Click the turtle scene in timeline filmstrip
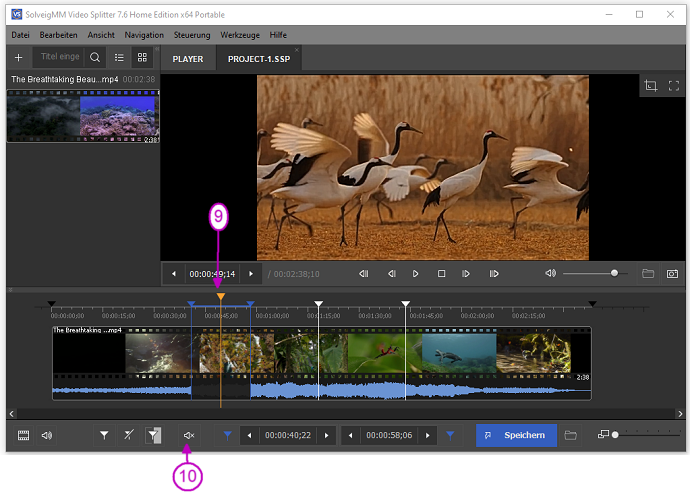Image resolution: width=690 pixels, height=497 pixels. [x=459, y=353]
